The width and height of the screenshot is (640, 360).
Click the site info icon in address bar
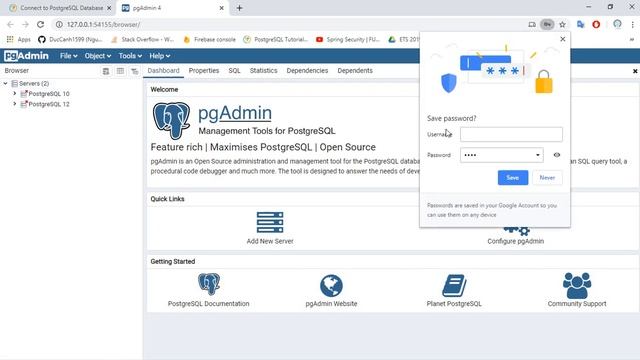point(59,24)
